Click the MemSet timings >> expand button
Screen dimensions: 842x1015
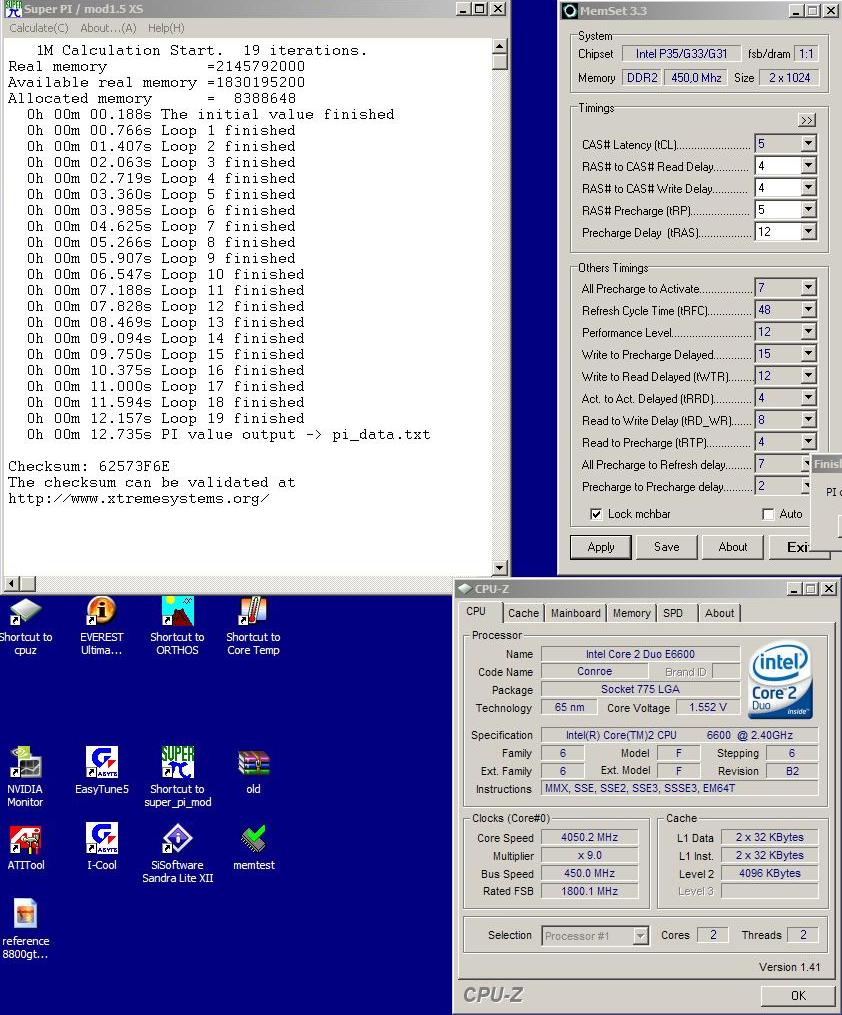pos(806,120)
